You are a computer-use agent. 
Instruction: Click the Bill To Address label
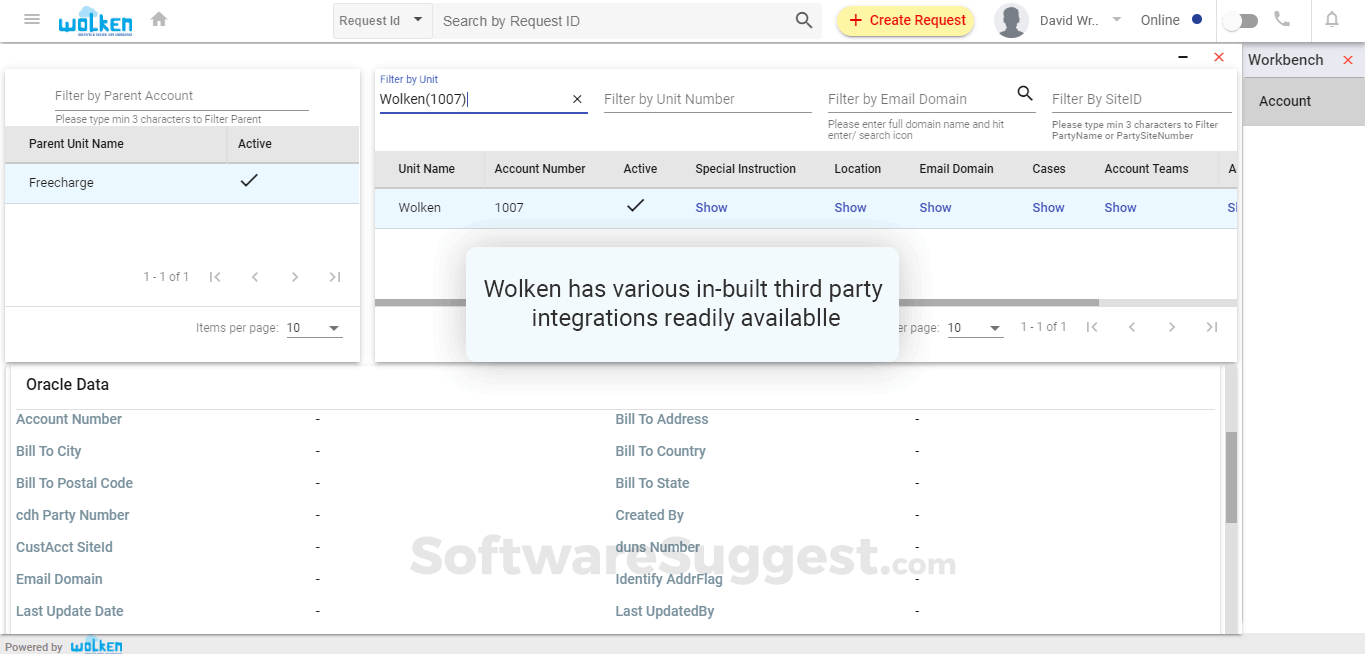click(662, 419)
